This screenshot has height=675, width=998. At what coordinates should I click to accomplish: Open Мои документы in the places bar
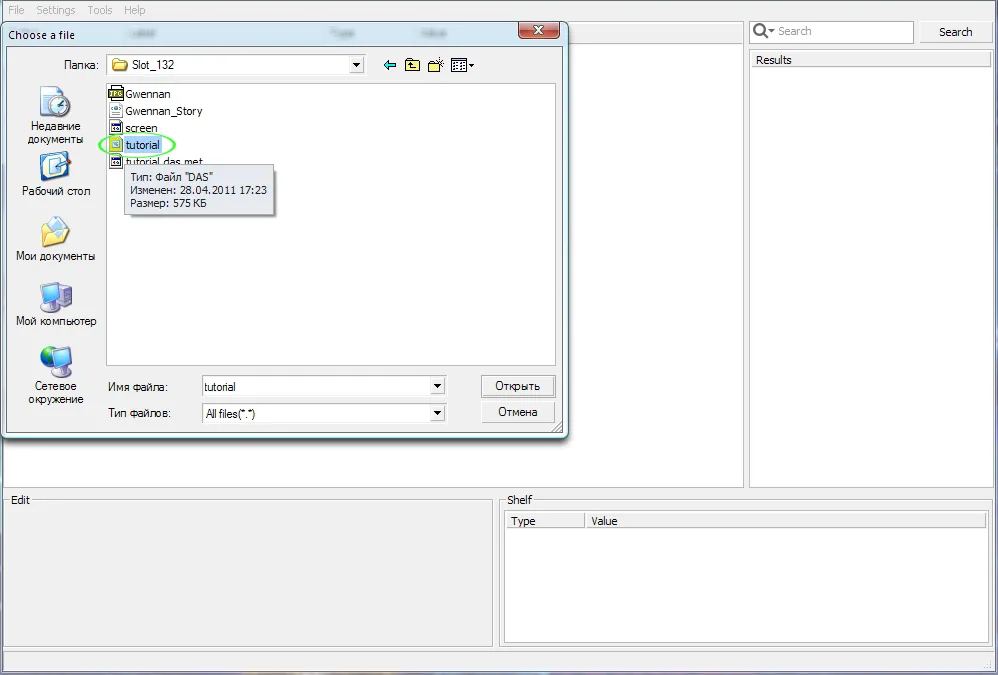click(55, 240)
